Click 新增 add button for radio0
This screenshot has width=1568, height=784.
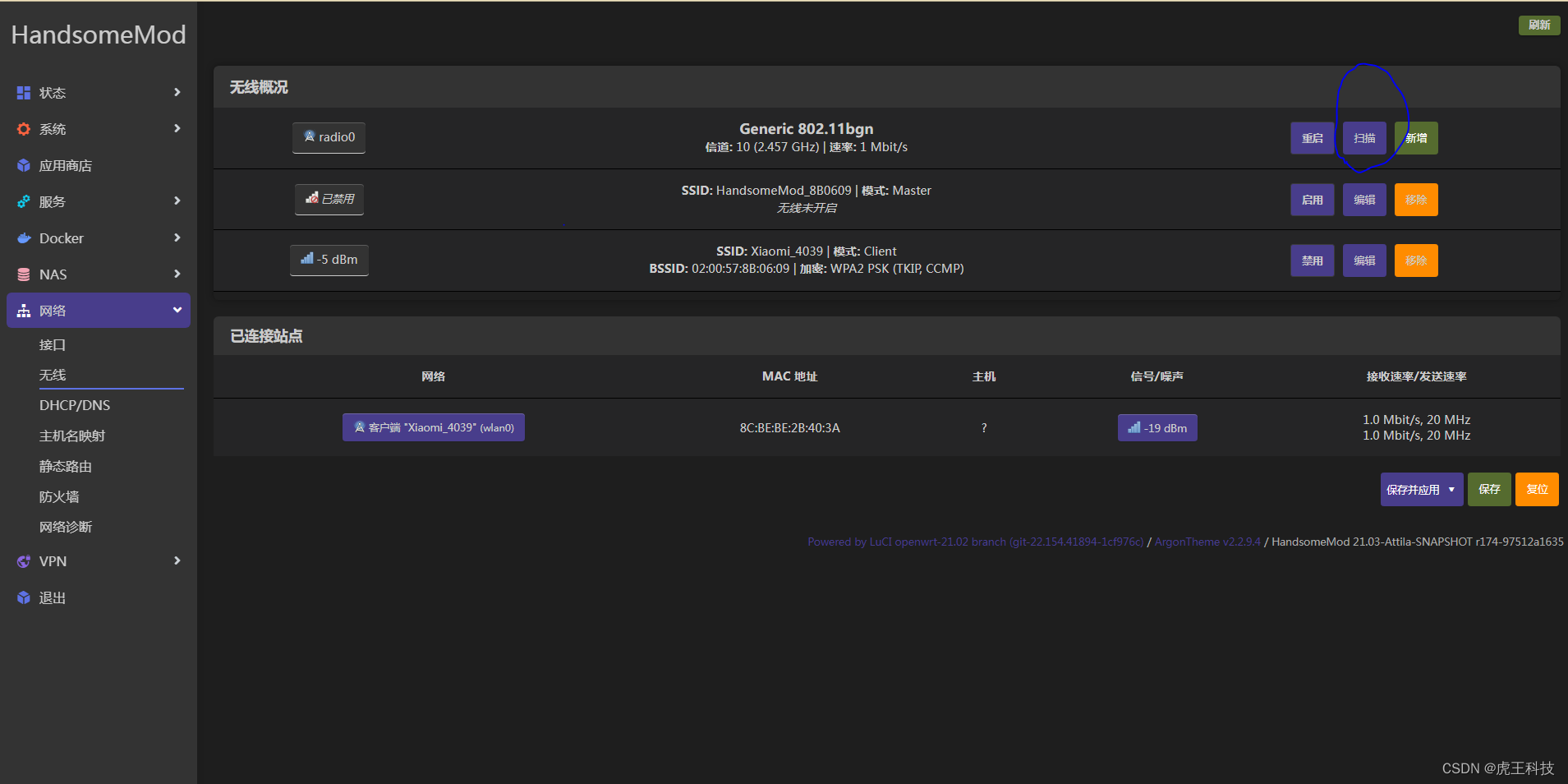[x=1416, y=138]
